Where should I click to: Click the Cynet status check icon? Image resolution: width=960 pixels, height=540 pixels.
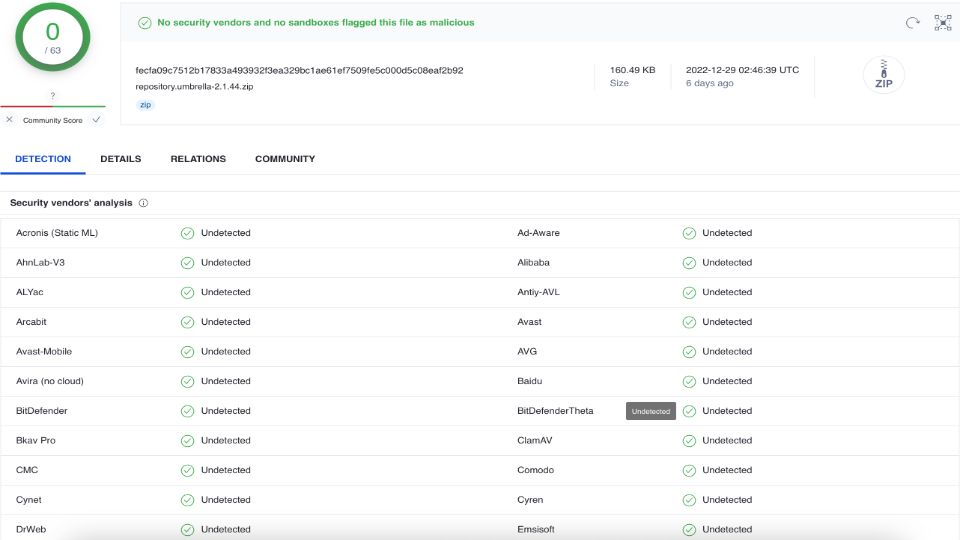click(187, 500)
